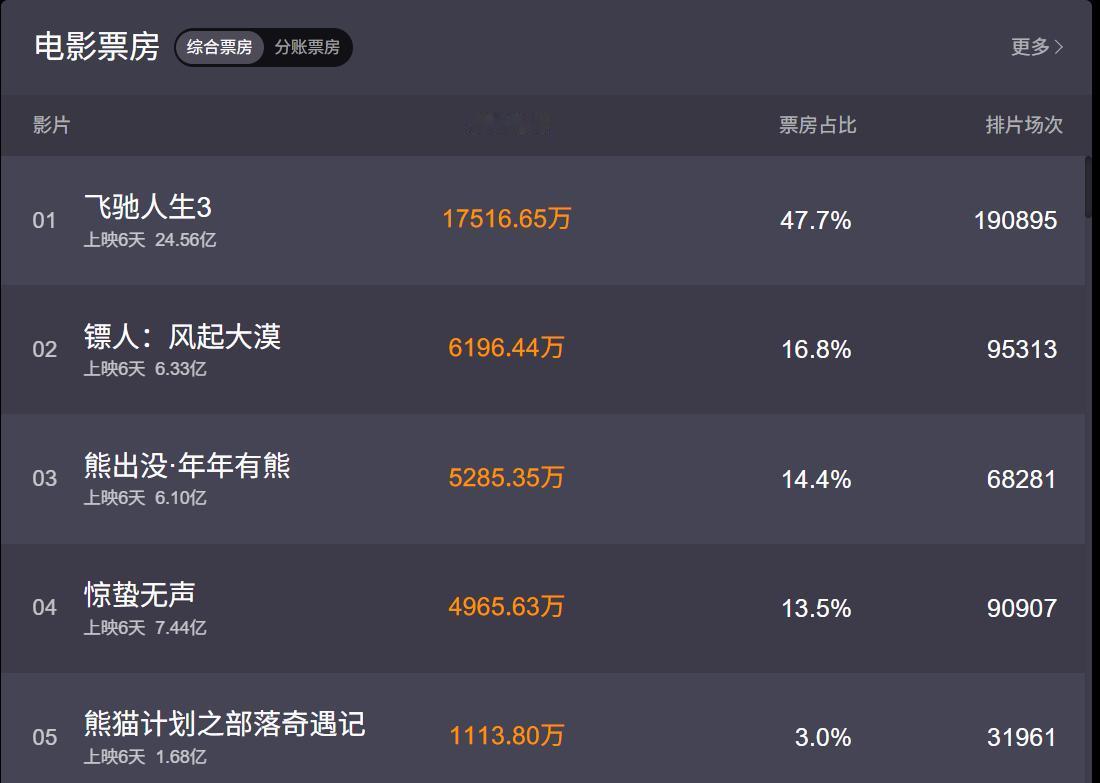This screenshot has height=783, width=1100.
Task: Click the 6196.44万 revenue number
Action: (x=505, y=349)
